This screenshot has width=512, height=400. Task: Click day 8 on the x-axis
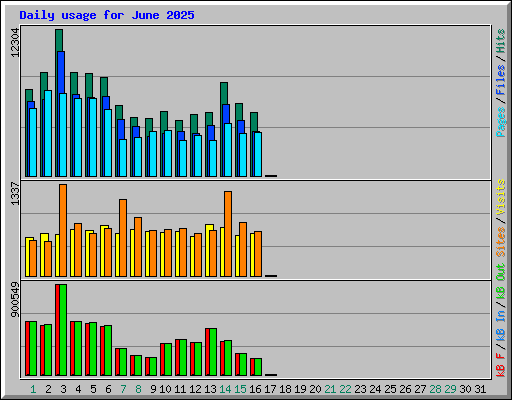138,389
